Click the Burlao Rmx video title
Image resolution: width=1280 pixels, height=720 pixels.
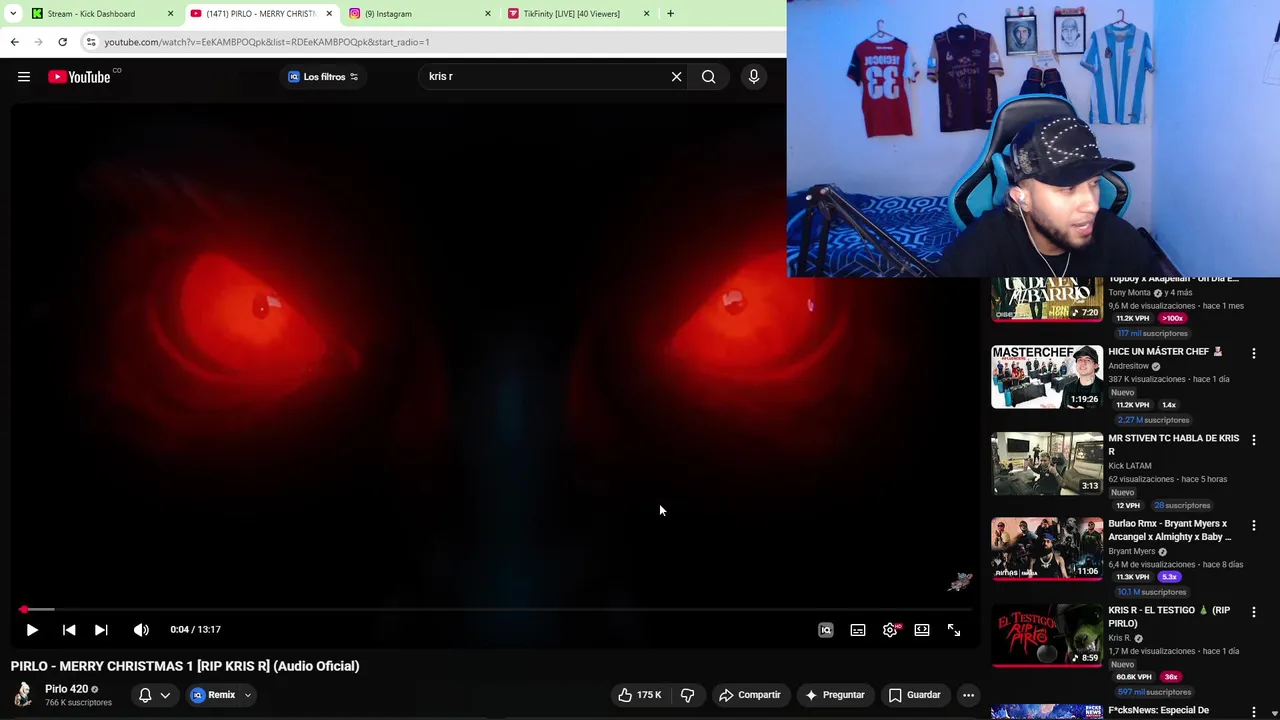[1169, 530]
